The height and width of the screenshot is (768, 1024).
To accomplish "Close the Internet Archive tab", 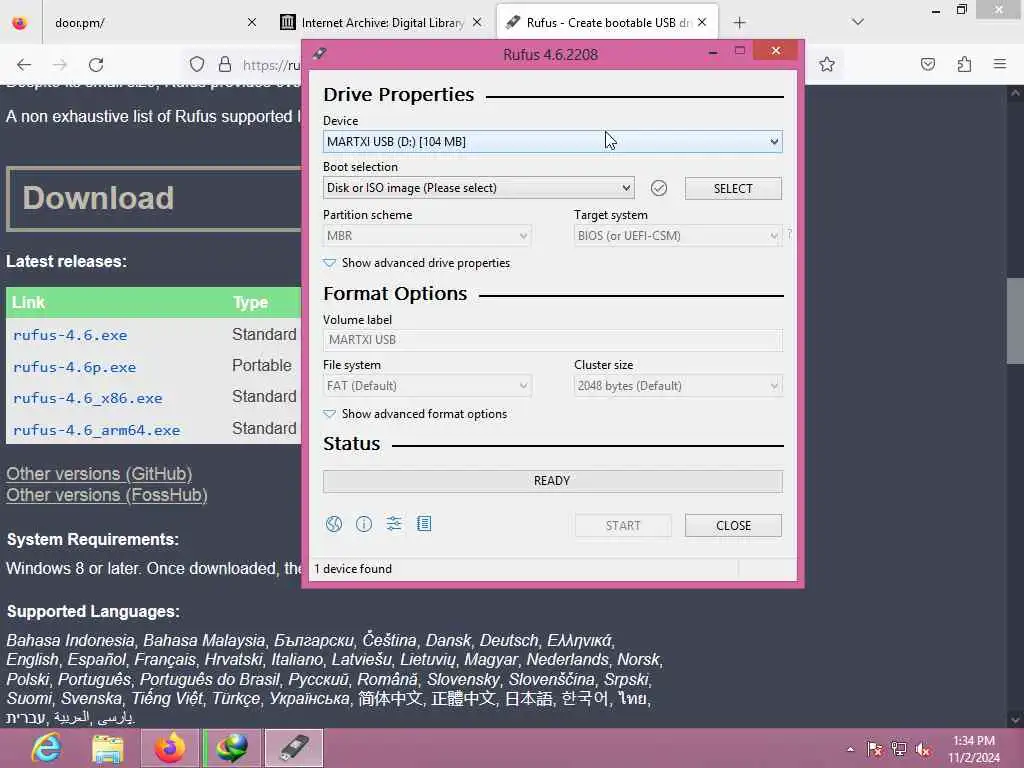I will (x=477, y=22).
